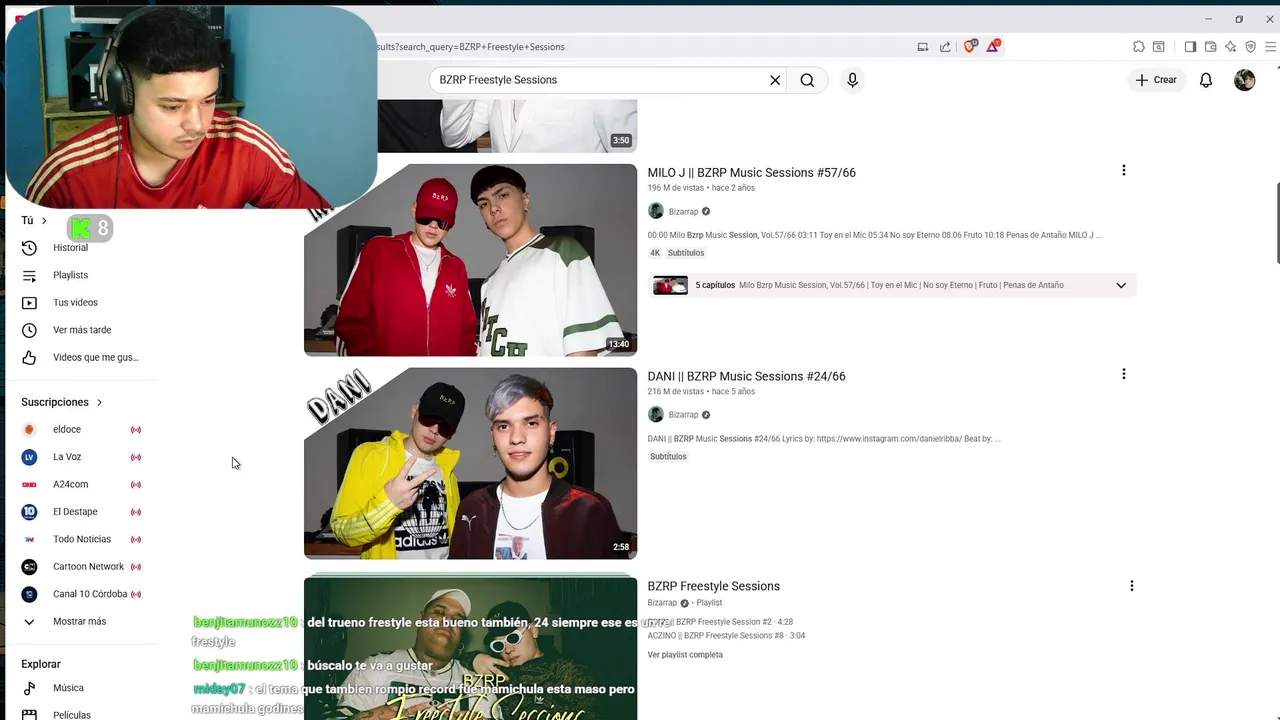Click the Cartoon Network channel icon

pyautogui.click(x=29, y=567)
